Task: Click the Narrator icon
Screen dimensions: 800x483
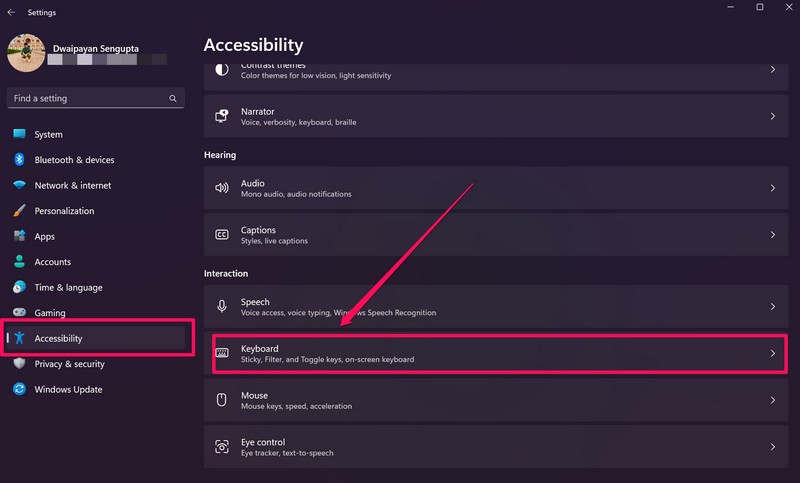Action: coord(222,116)
